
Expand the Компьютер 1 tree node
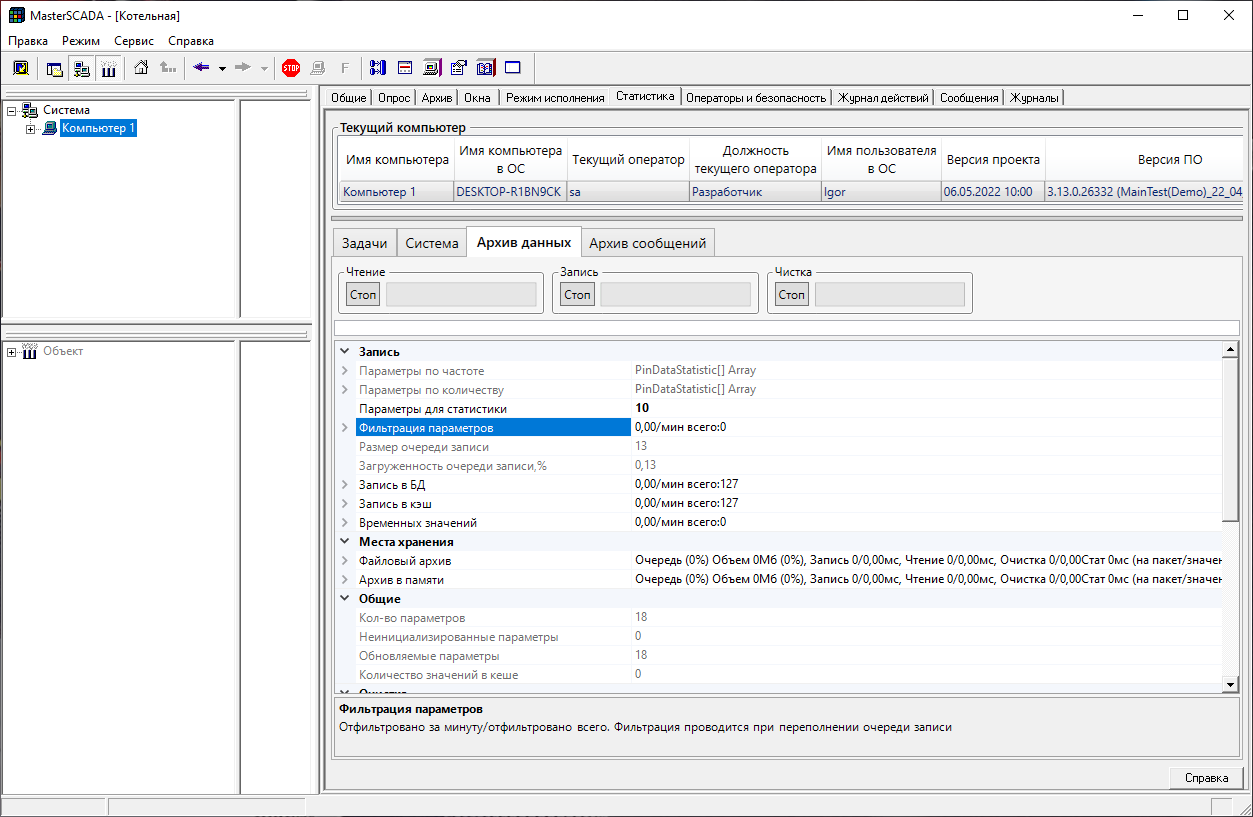[30, 128]
